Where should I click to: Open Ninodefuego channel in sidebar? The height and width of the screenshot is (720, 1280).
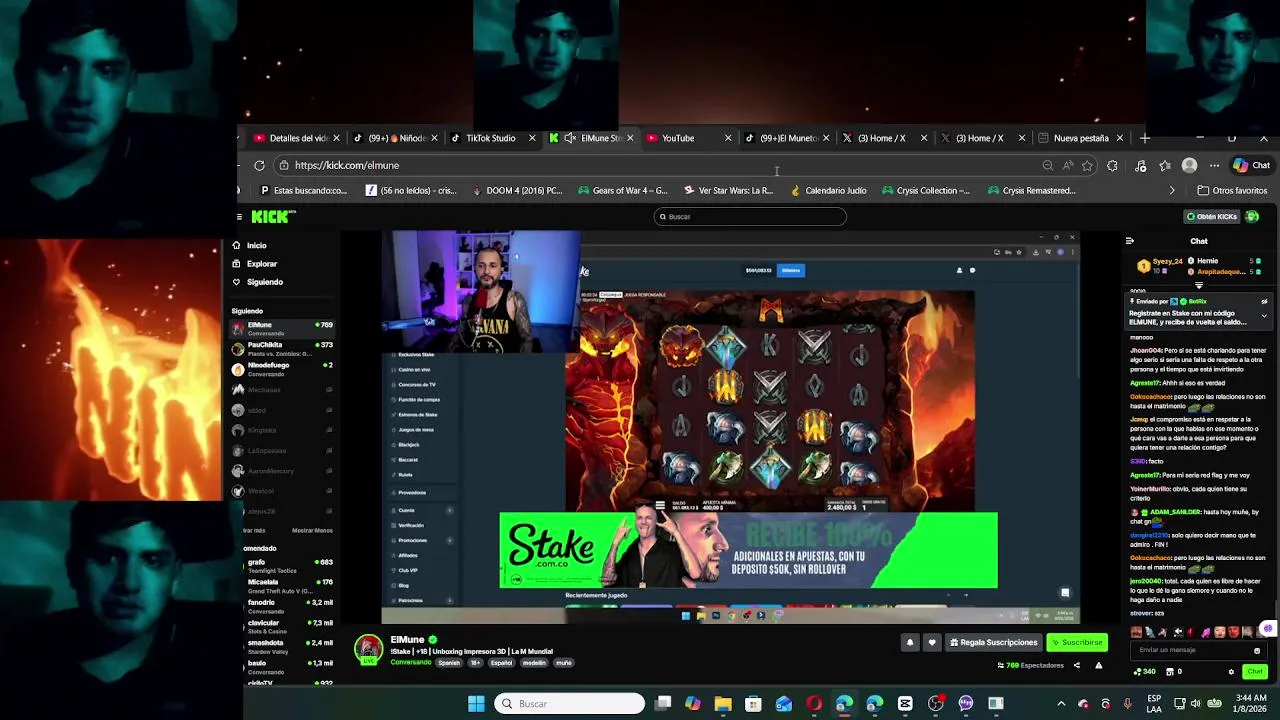283,368
